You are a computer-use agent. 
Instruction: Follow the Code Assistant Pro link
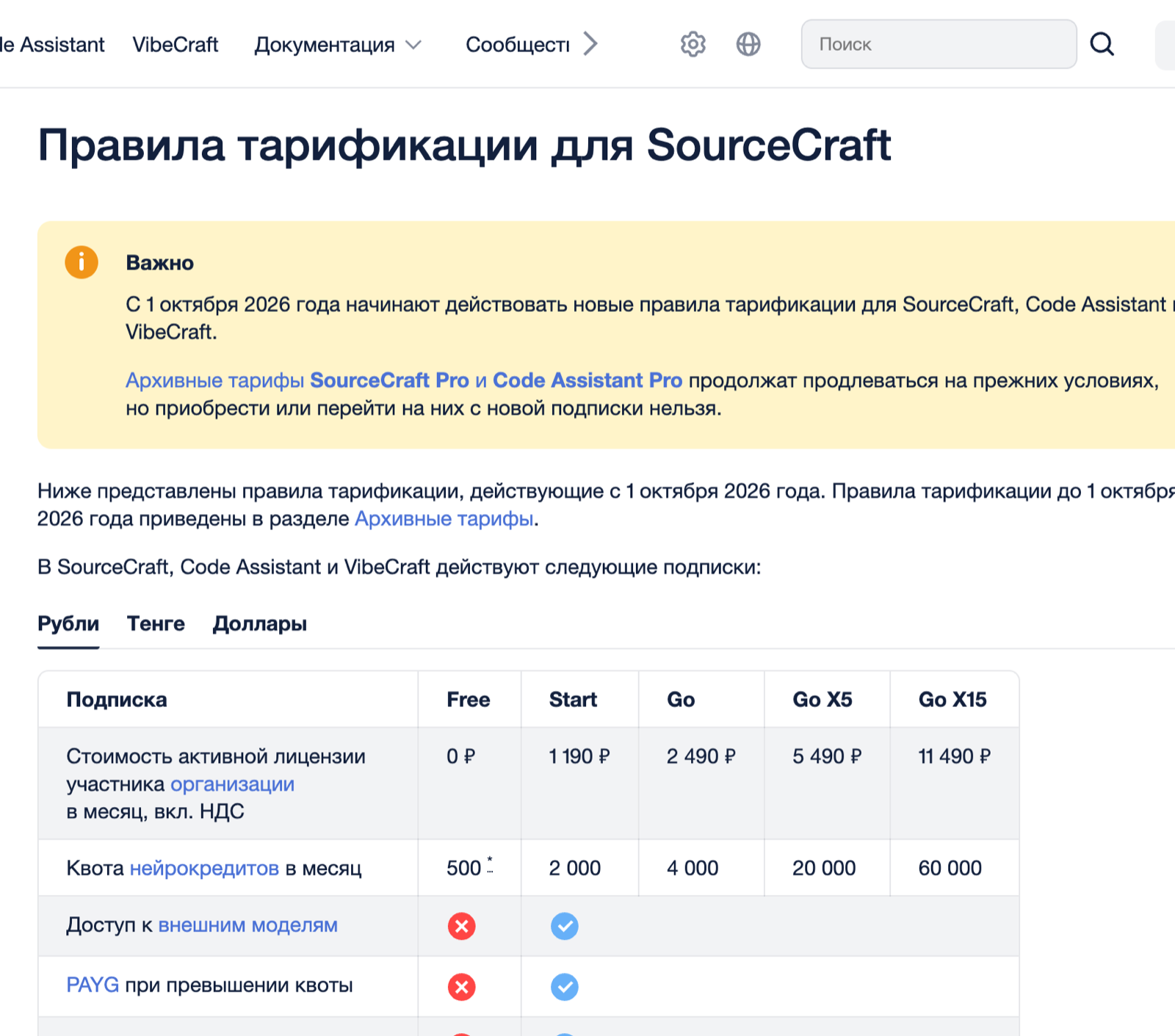pos(587,380)
